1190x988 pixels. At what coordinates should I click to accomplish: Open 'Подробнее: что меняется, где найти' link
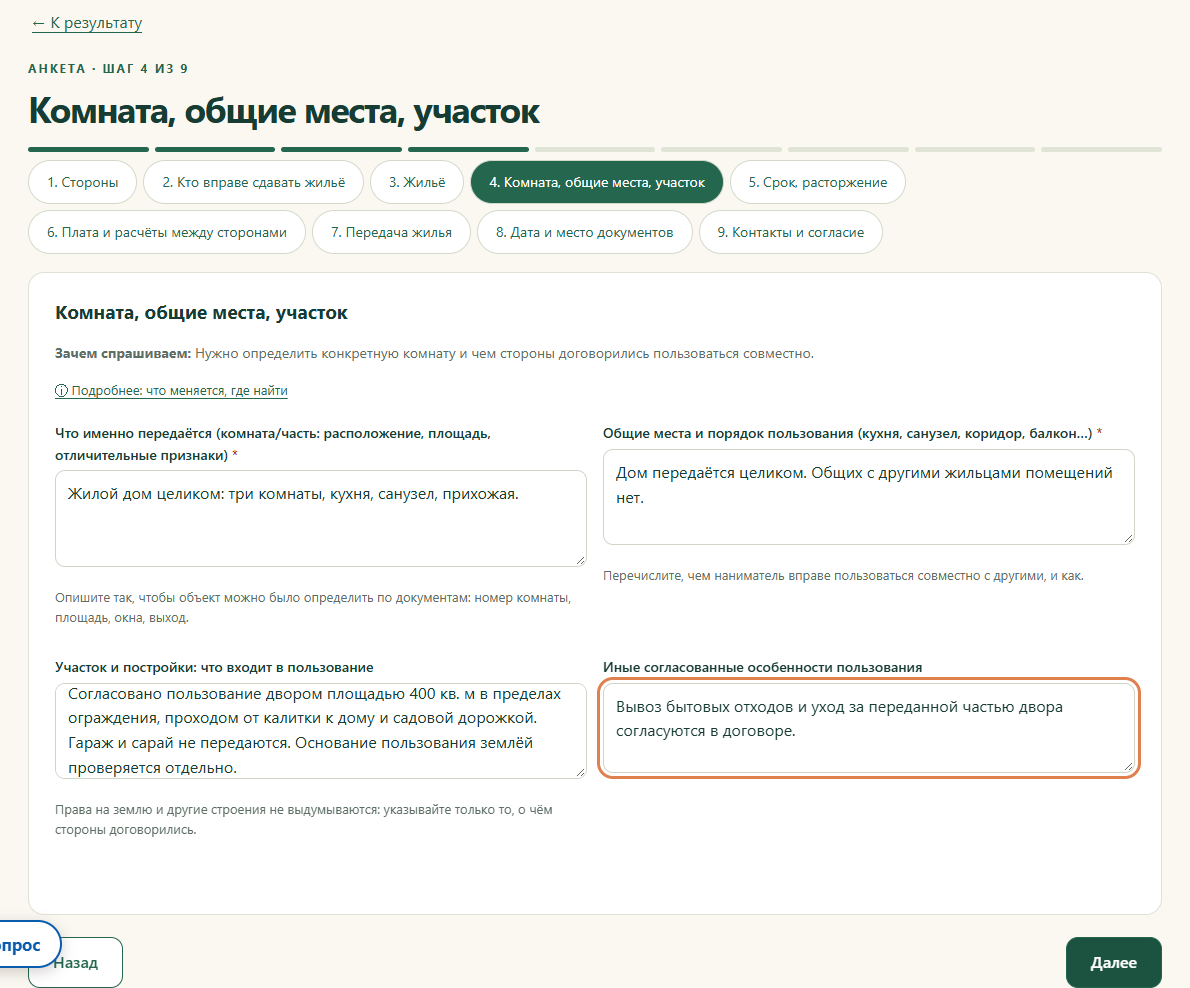(x=172, y=391)
